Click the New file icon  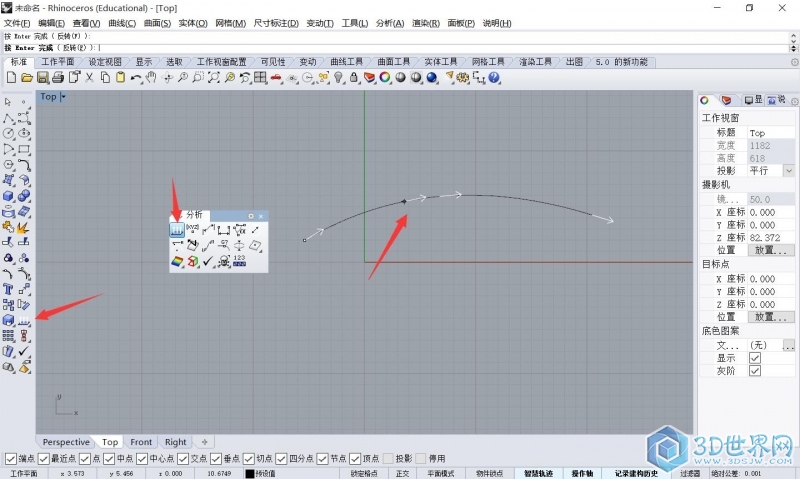pyautogui.click(x=11, y=78)
